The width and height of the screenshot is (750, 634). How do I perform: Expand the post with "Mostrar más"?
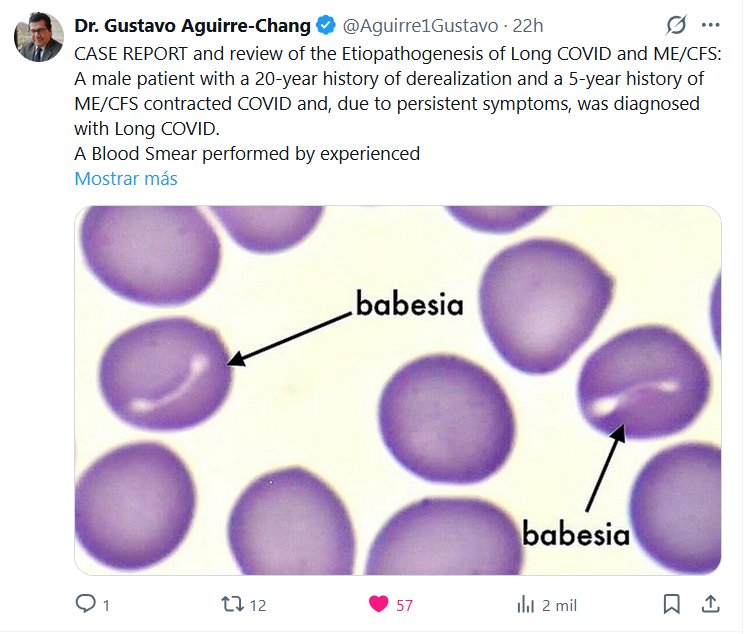coord(126,179)
